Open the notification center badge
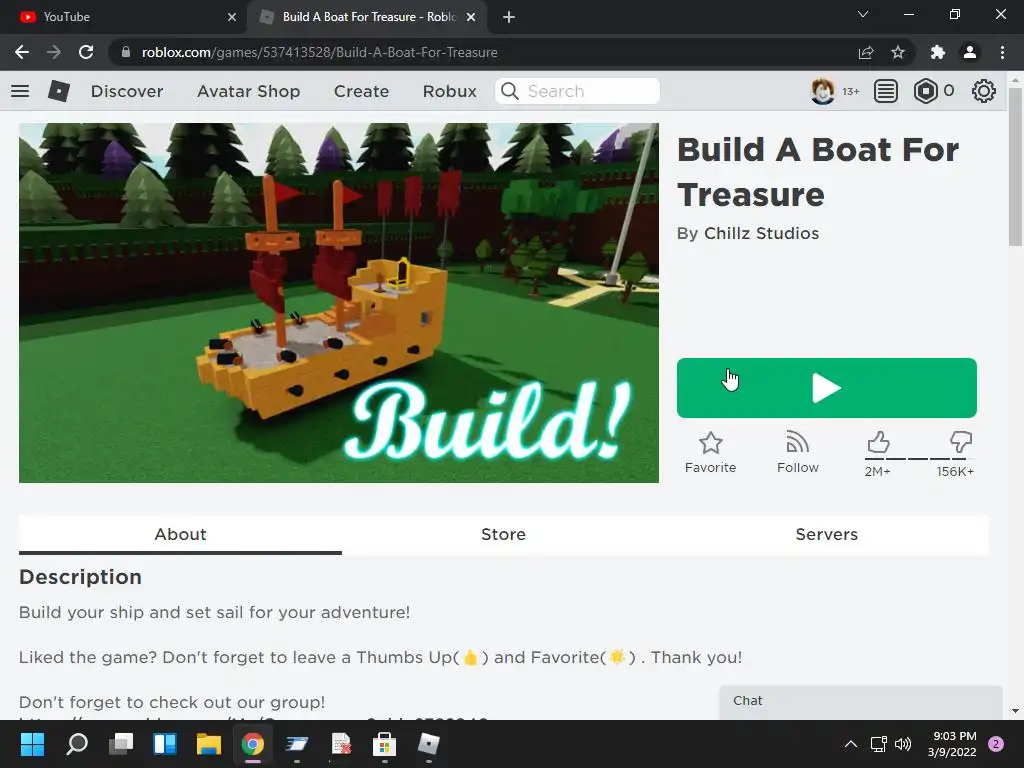Image resolution: width=1024 pixels, height=768 pixels. (996, 744)
